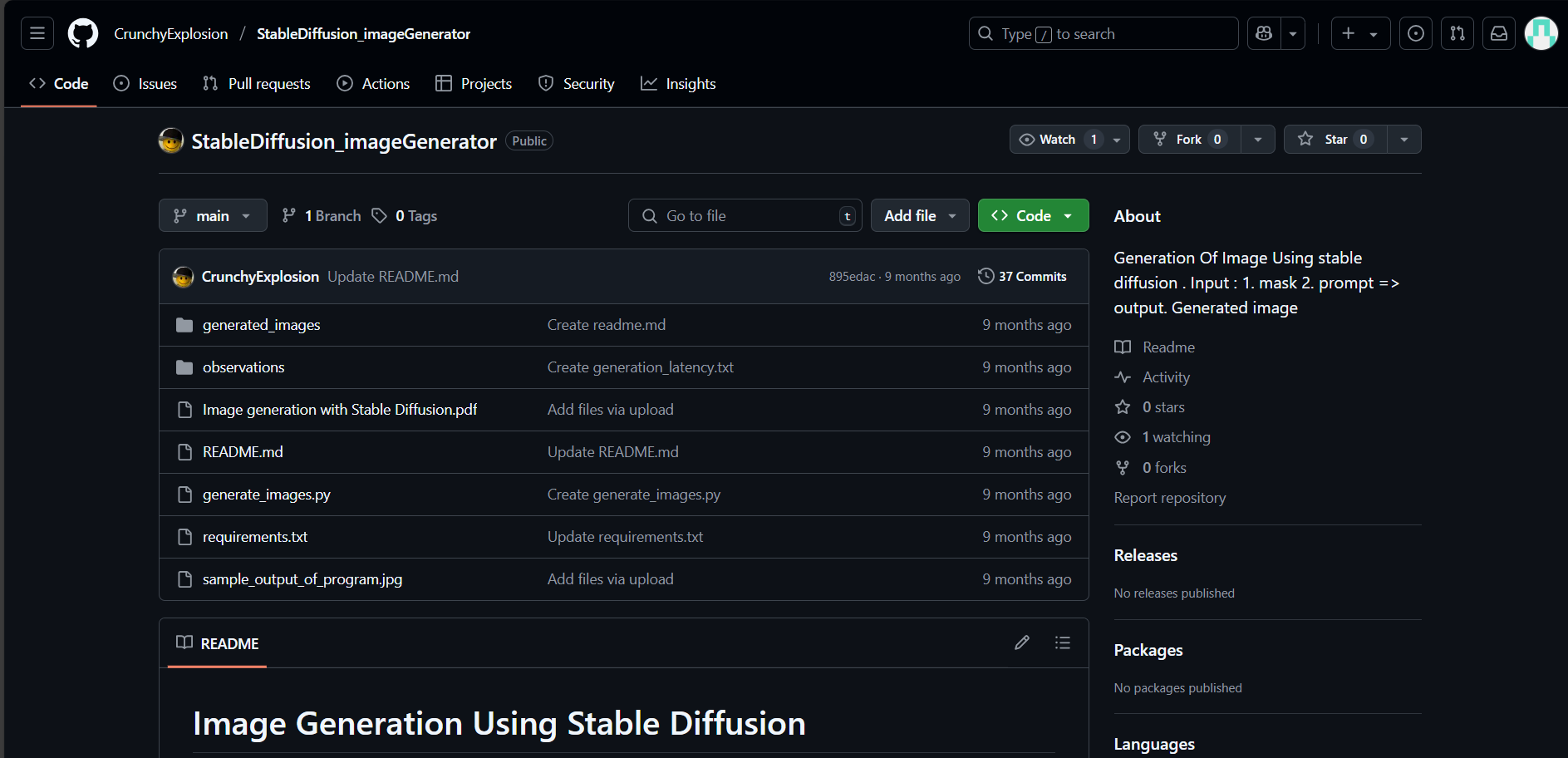This screenshot has width=1568, height=758.
Task: View the 1 Branch link
Action: point(322,216)
